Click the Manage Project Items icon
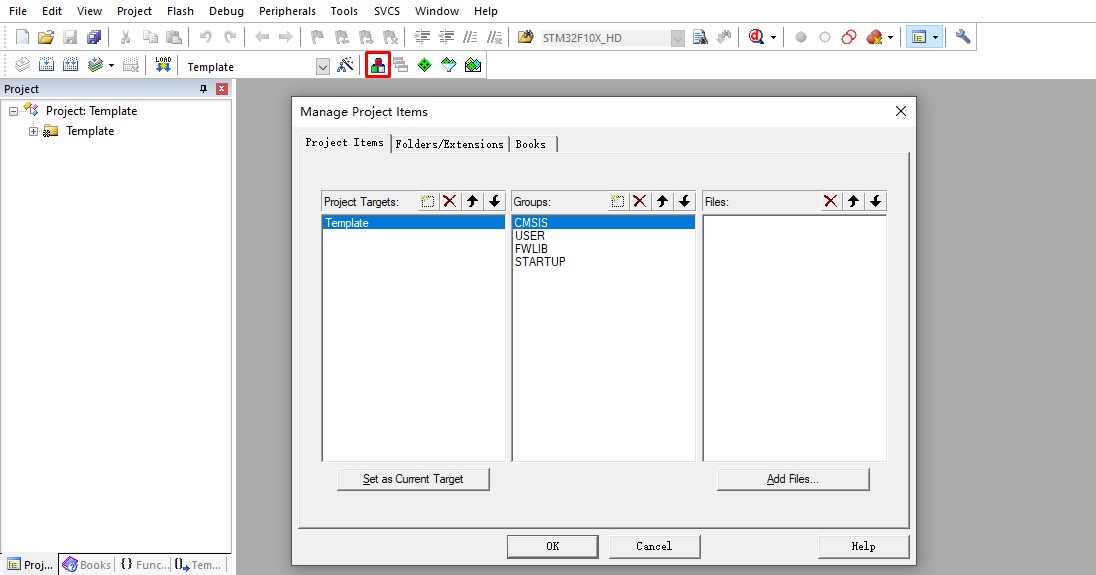 (377, 65)
